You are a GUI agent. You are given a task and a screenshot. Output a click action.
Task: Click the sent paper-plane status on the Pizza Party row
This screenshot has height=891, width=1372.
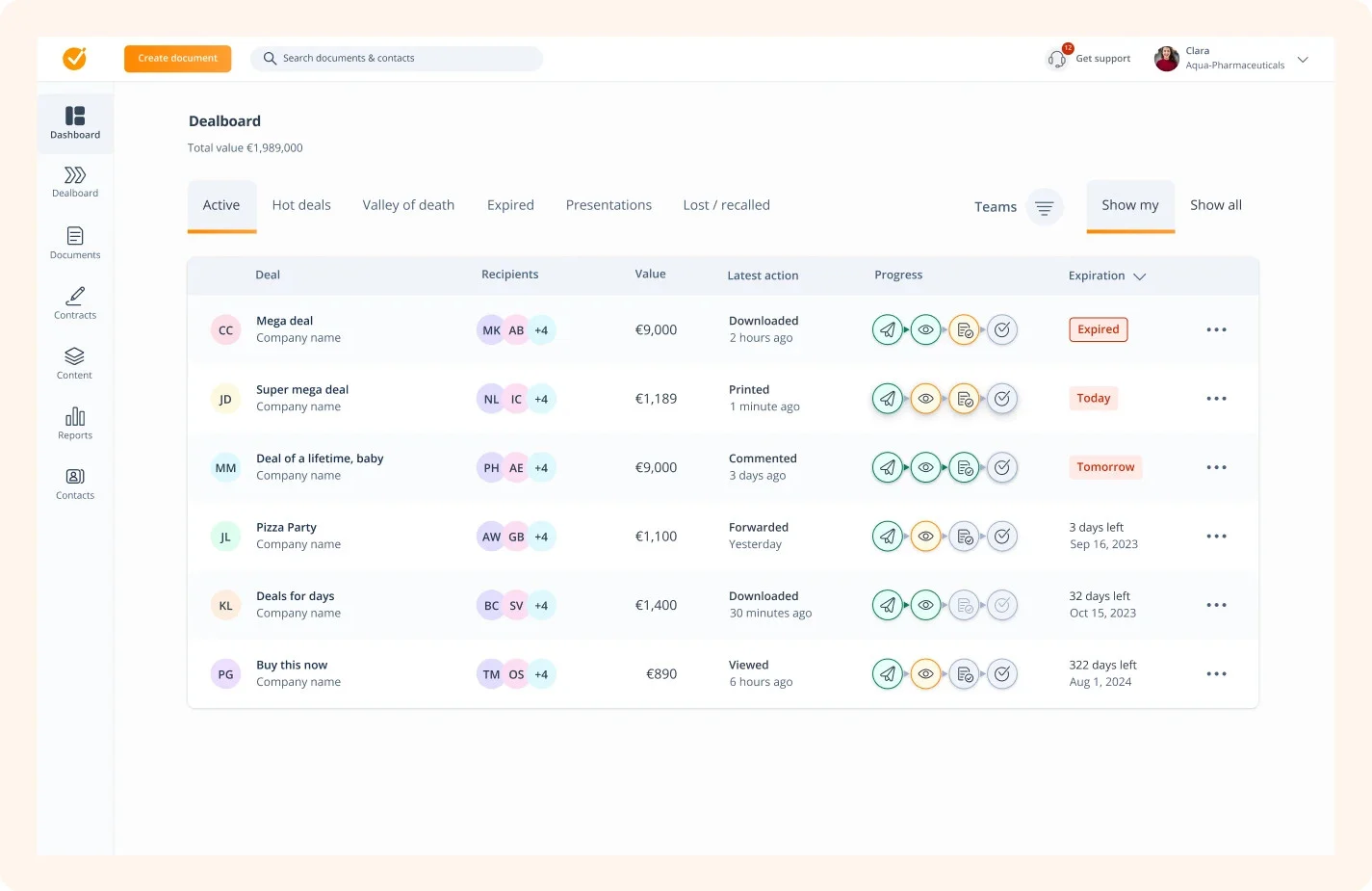(887, 536)
